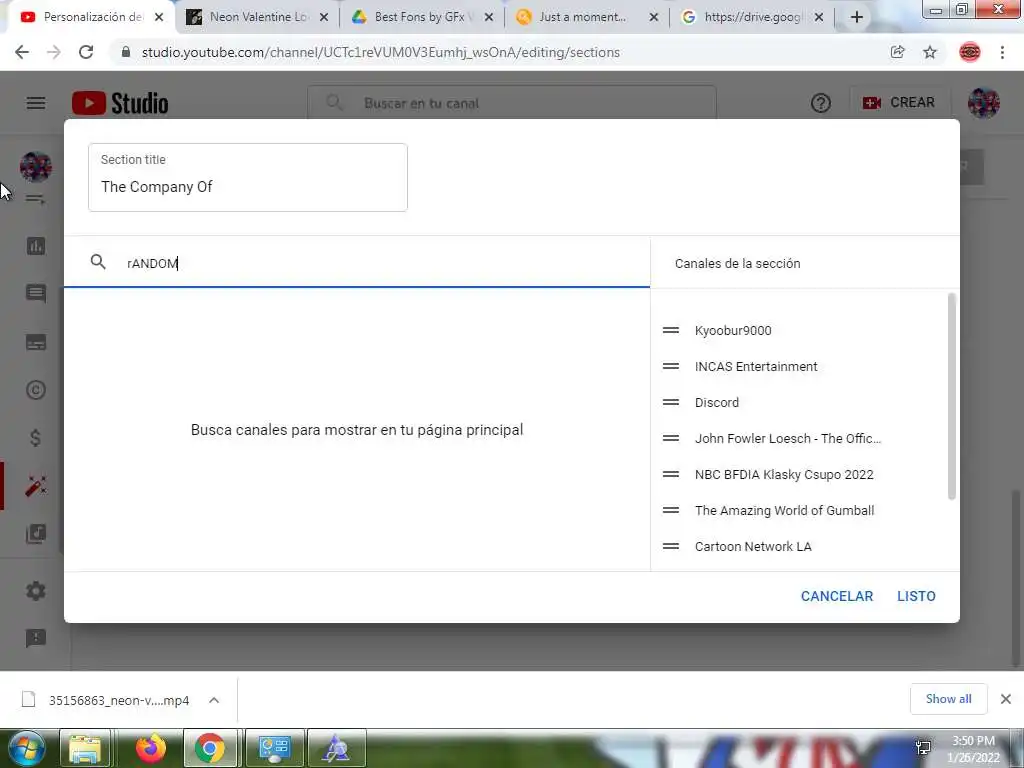Click the address bar URL

(381, 52)
